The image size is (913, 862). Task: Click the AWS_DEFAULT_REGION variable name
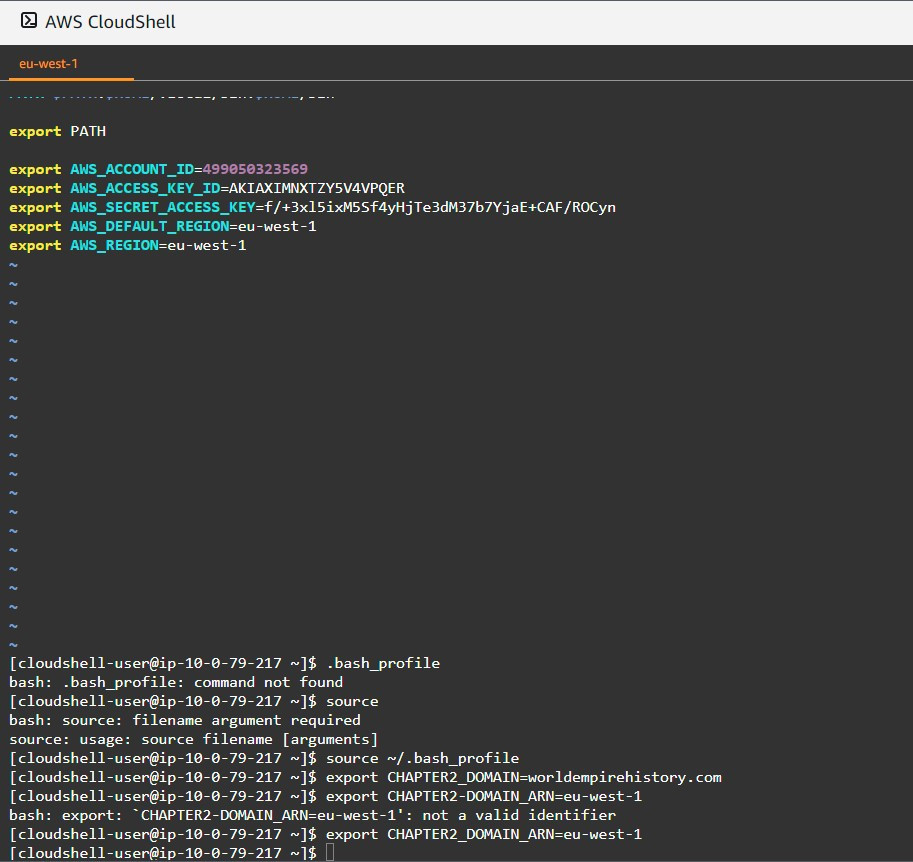point(150,226)
